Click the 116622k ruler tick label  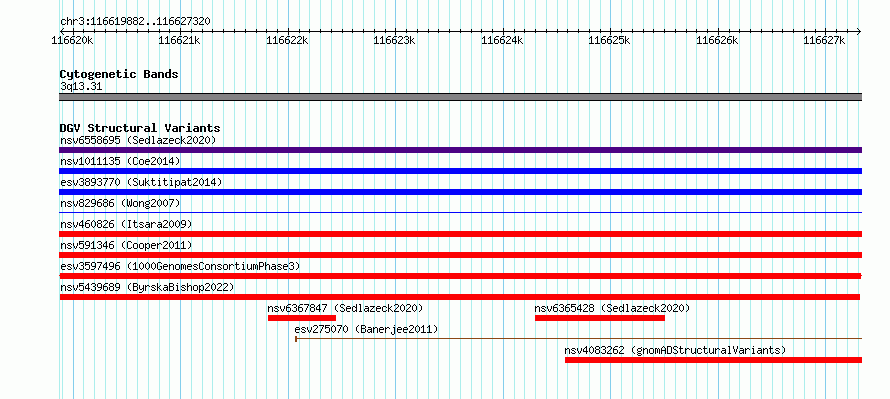coord(288,40)
